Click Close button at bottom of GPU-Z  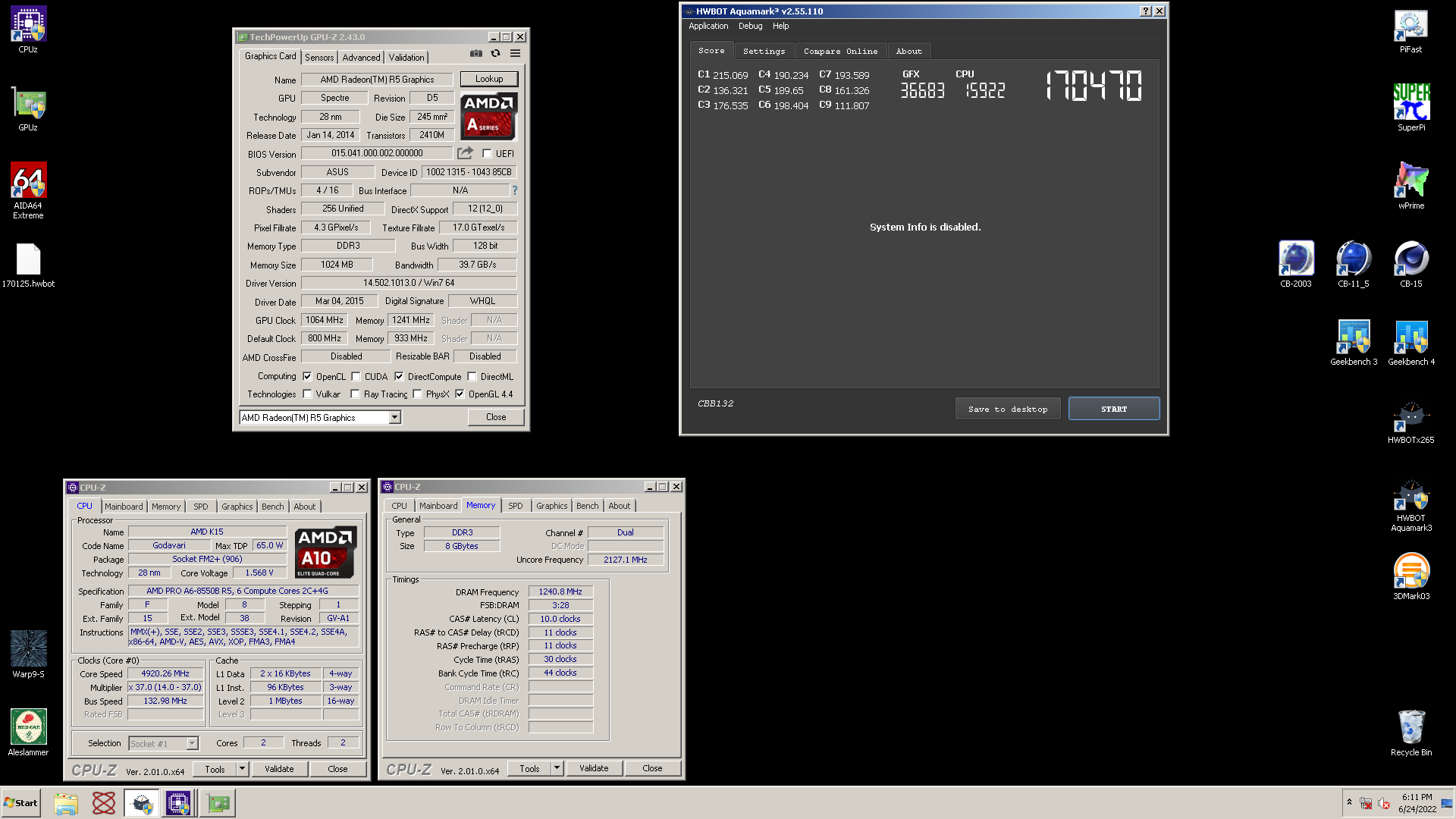[496, 417]
